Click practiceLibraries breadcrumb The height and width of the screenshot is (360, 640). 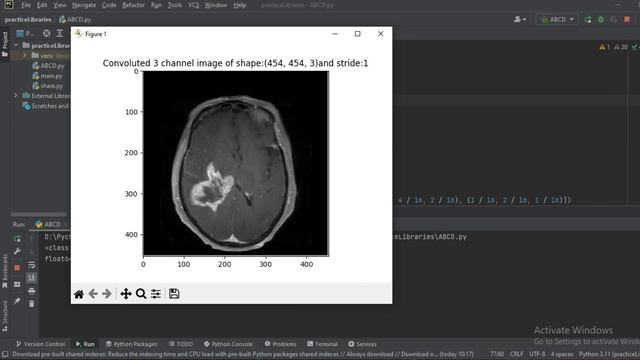28,20
